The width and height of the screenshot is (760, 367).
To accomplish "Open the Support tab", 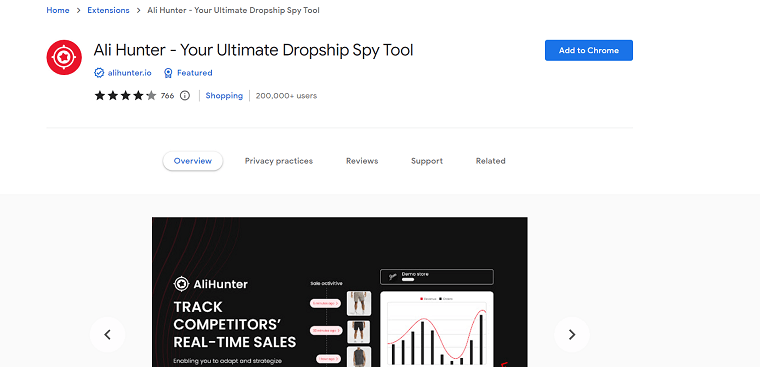I will 427,161.
